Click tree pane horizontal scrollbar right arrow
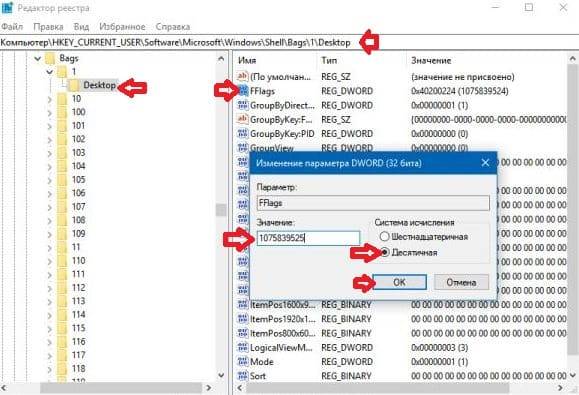Screen dimensions: 579x395 [208, 388]
